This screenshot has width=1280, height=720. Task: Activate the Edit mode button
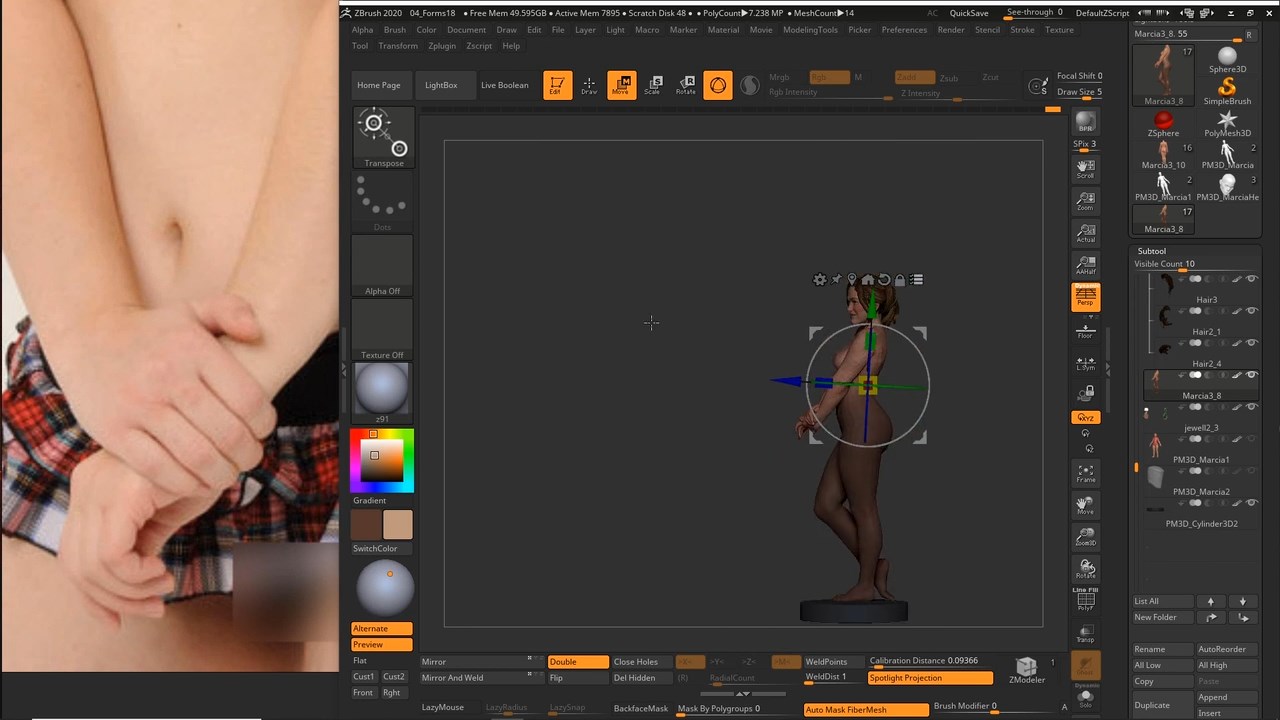[557, 85]
